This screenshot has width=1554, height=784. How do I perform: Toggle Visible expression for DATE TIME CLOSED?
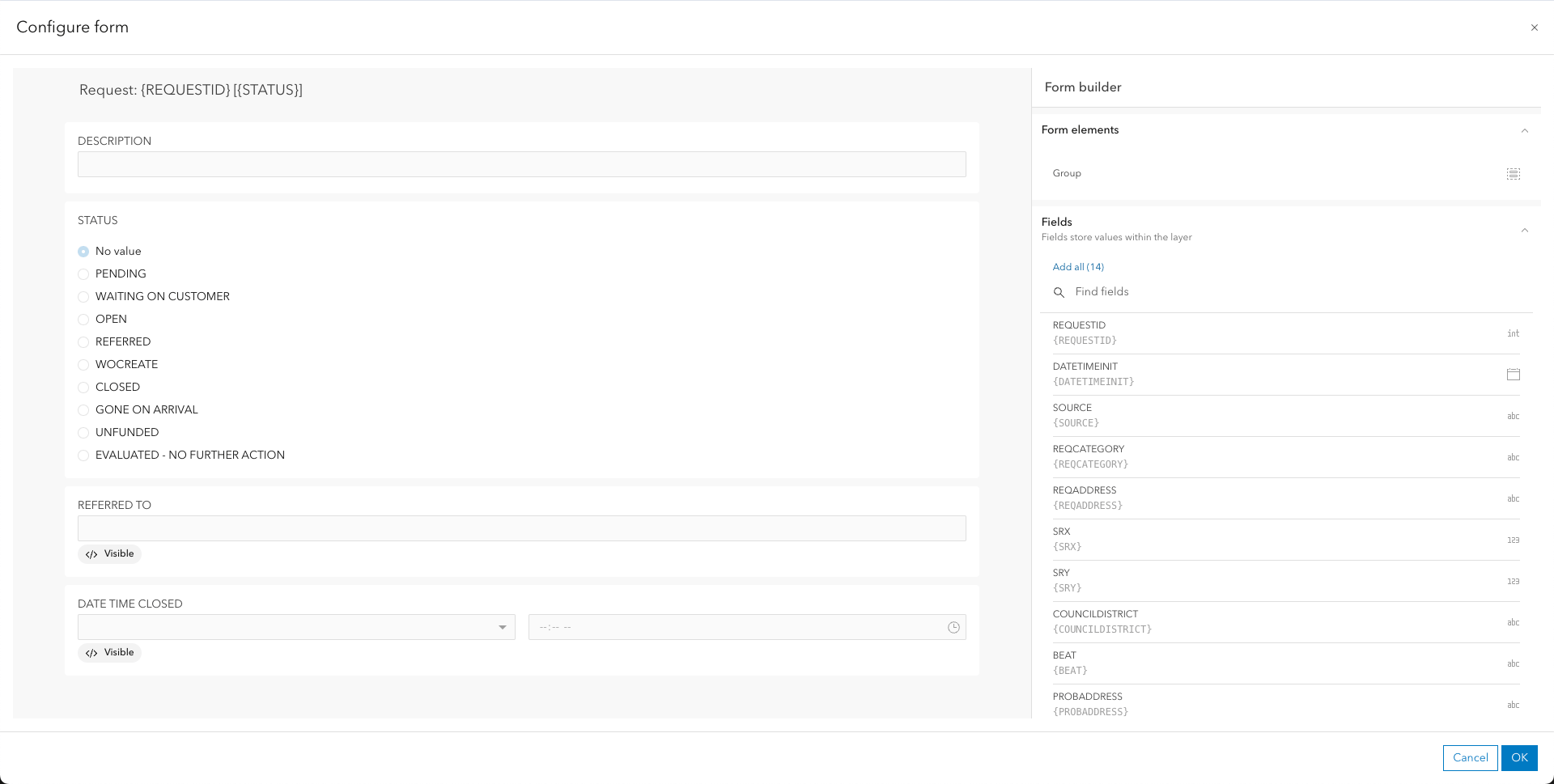click(108, 652)
